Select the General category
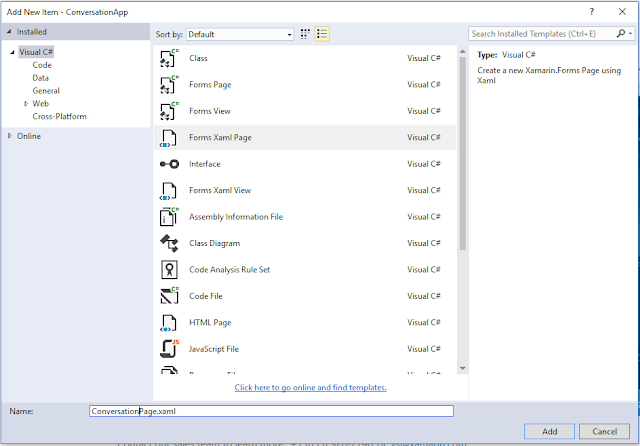This screenshot has height=446, width=640. point(46,91)
